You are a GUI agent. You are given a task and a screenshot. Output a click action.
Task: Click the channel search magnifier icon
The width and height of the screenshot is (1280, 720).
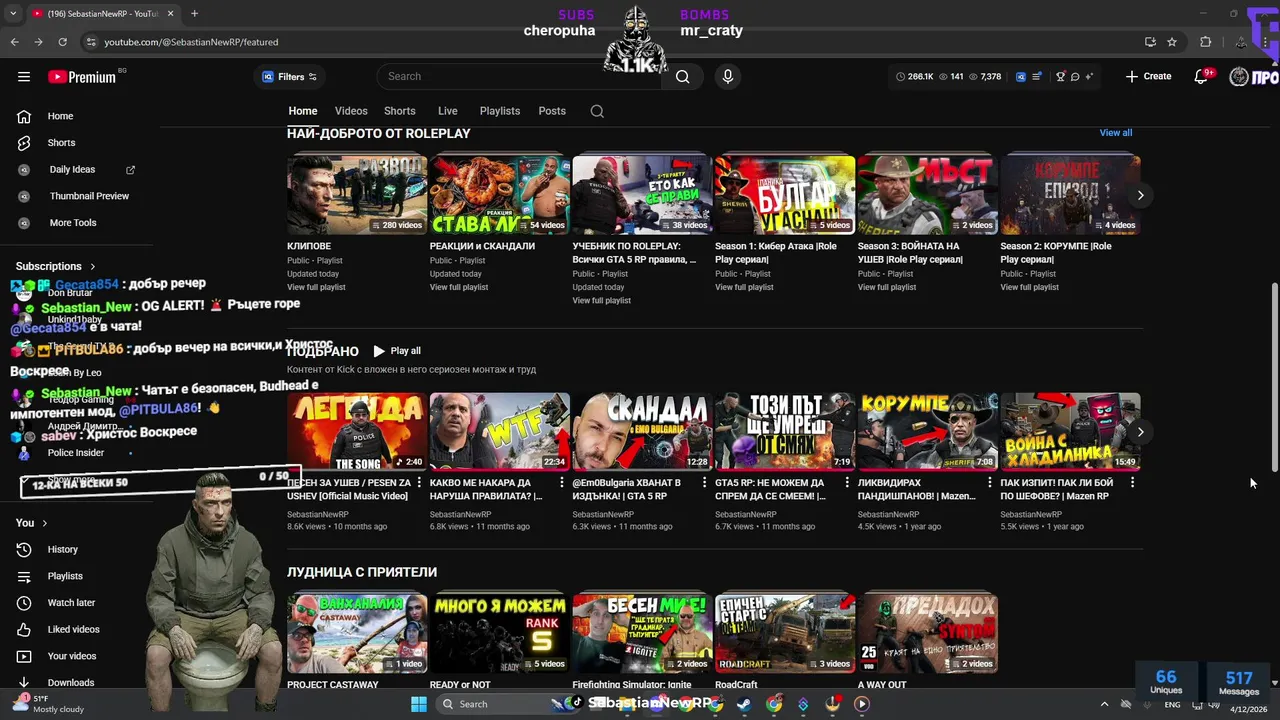coord(597,111)
